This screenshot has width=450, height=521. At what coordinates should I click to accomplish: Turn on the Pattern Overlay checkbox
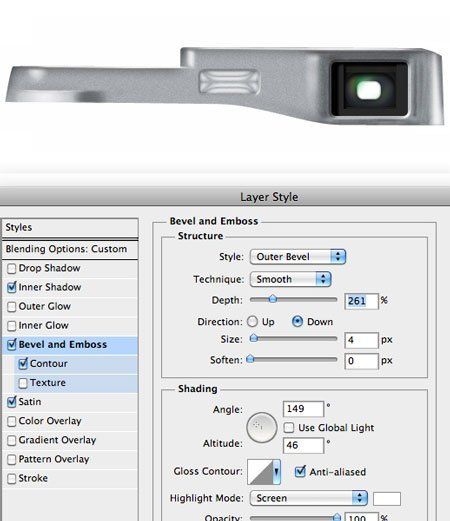[x=12, y=460]
